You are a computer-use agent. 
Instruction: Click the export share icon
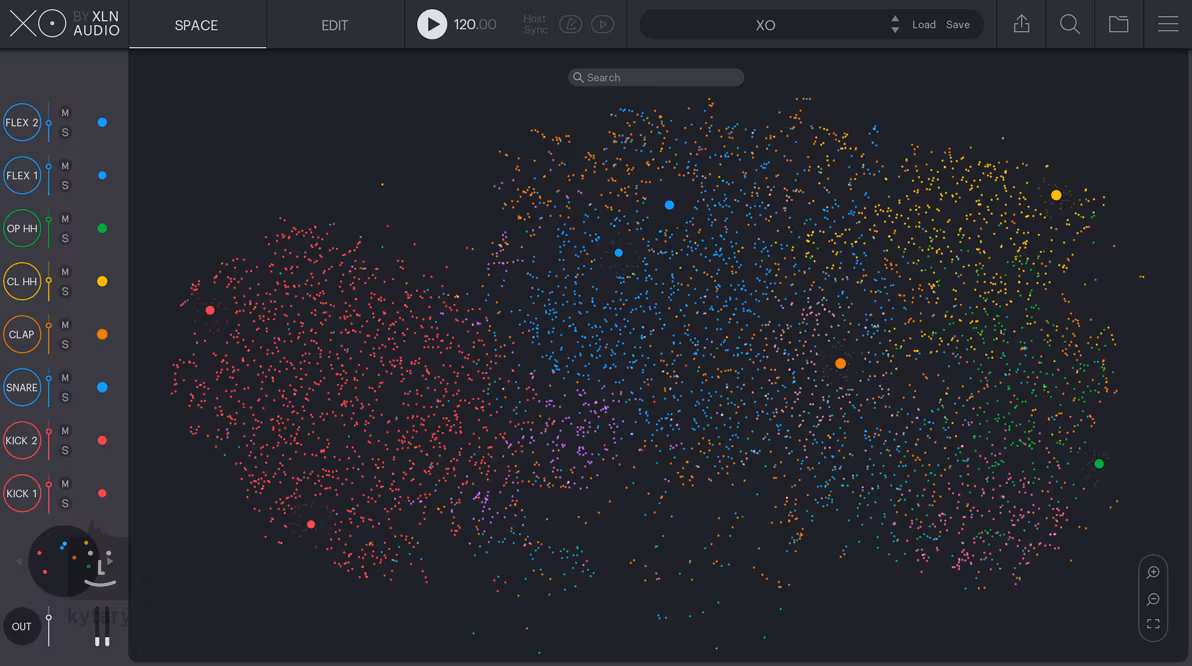(1021, 24)
